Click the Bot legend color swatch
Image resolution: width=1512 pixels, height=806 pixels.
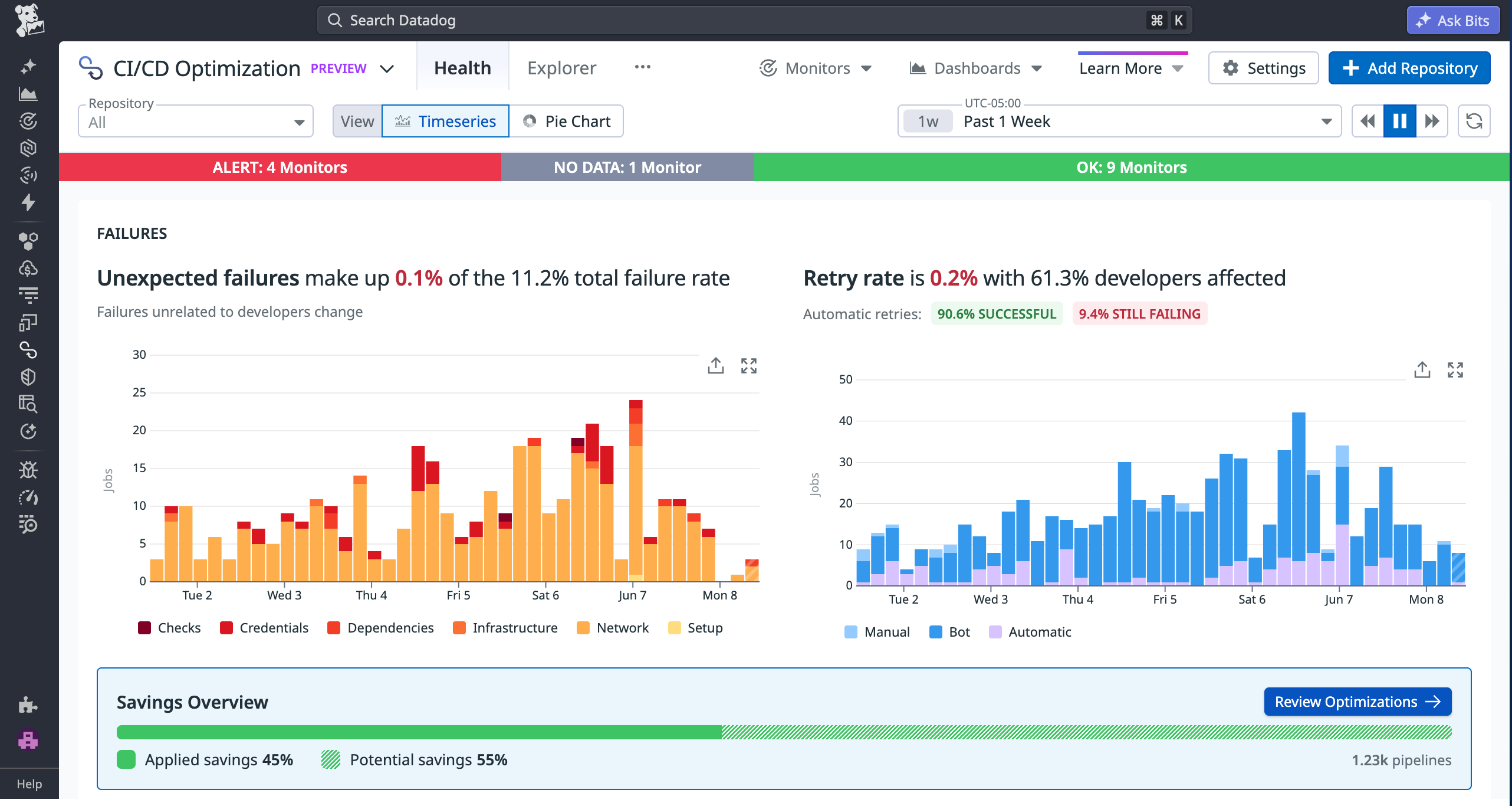tap(935, 632)
